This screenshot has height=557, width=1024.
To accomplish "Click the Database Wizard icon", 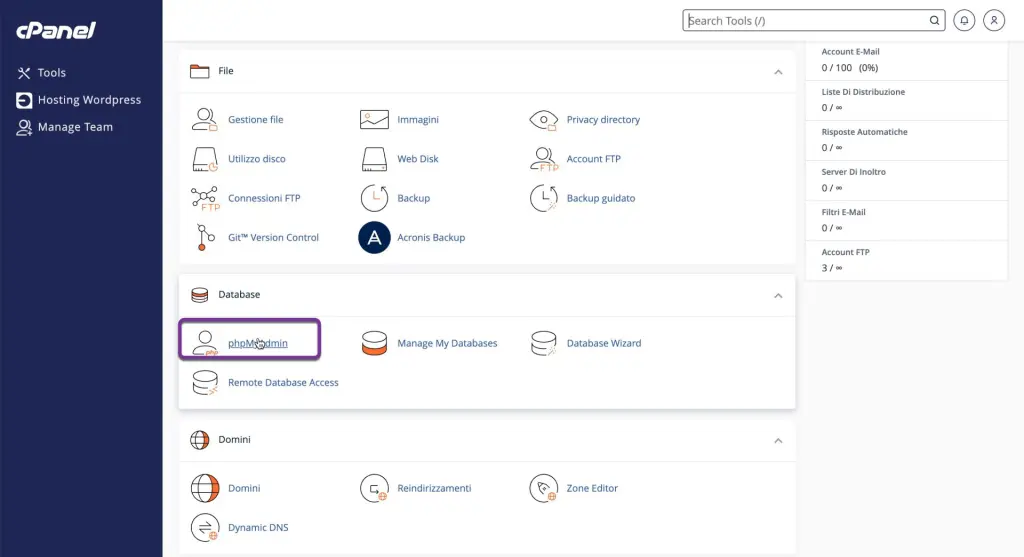I will click(x=543, y=343).
